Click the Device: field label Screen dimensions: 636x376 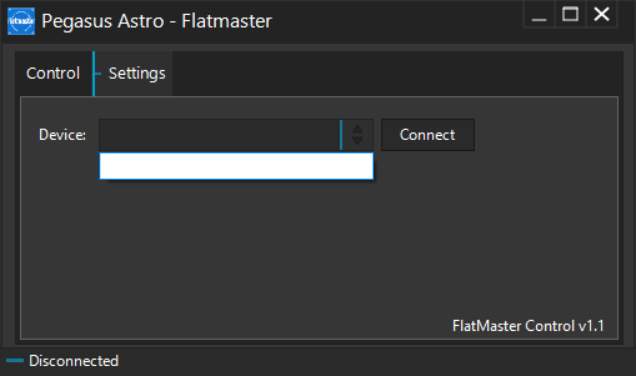(x=62, y=135)
